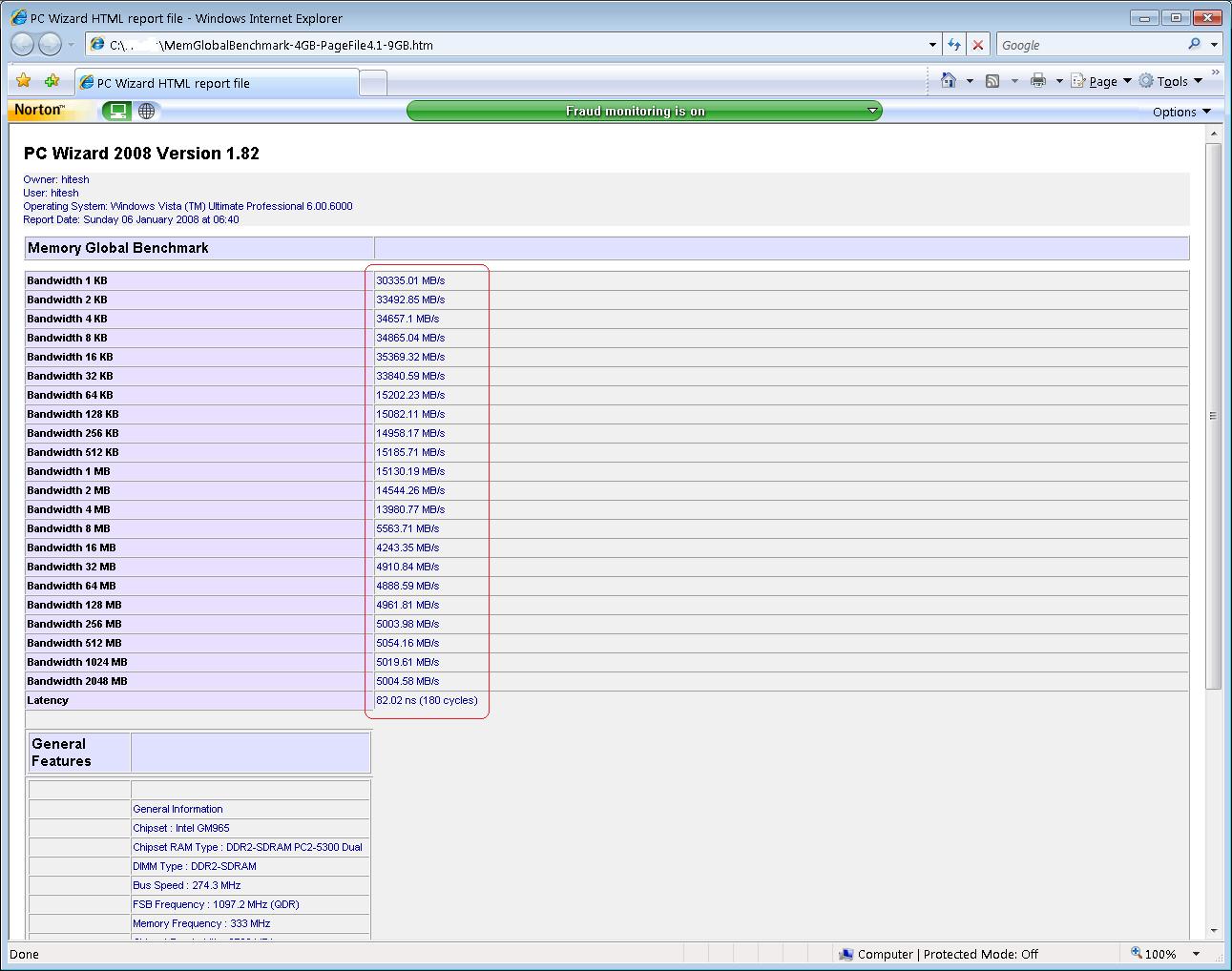Expand the address bar history dropdown
Screen dimensions: 1232x971
click(932, 45)
